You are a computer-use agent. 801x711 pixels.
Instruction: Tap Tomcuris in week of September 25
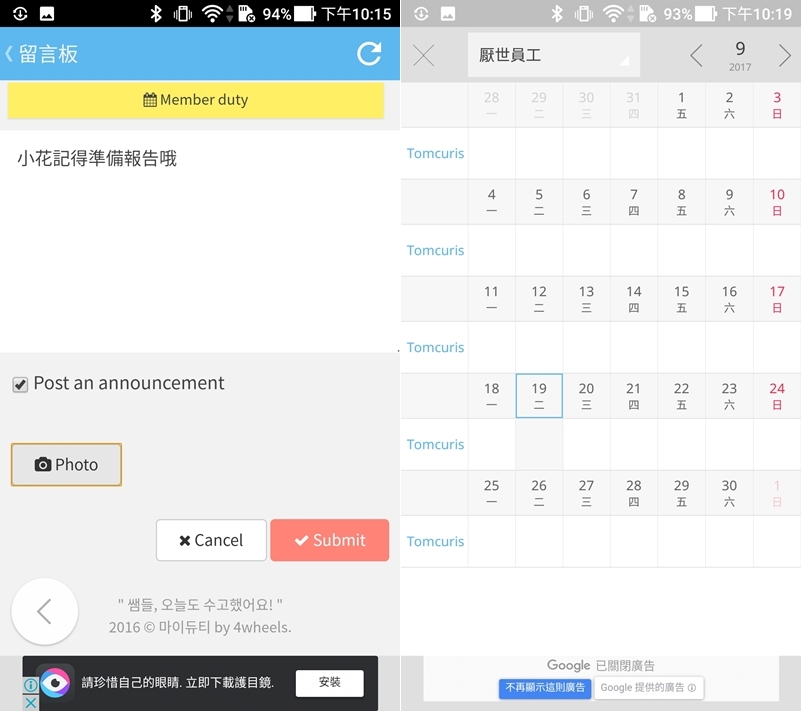(x=435, y=541)
